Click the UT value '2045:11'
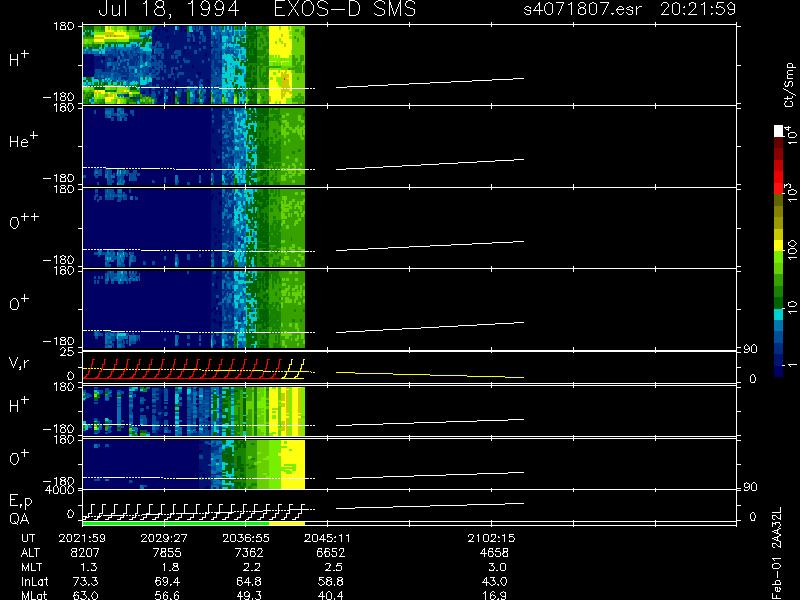Image resolution: width=800 pixels, height=600 pixels. 328,538
